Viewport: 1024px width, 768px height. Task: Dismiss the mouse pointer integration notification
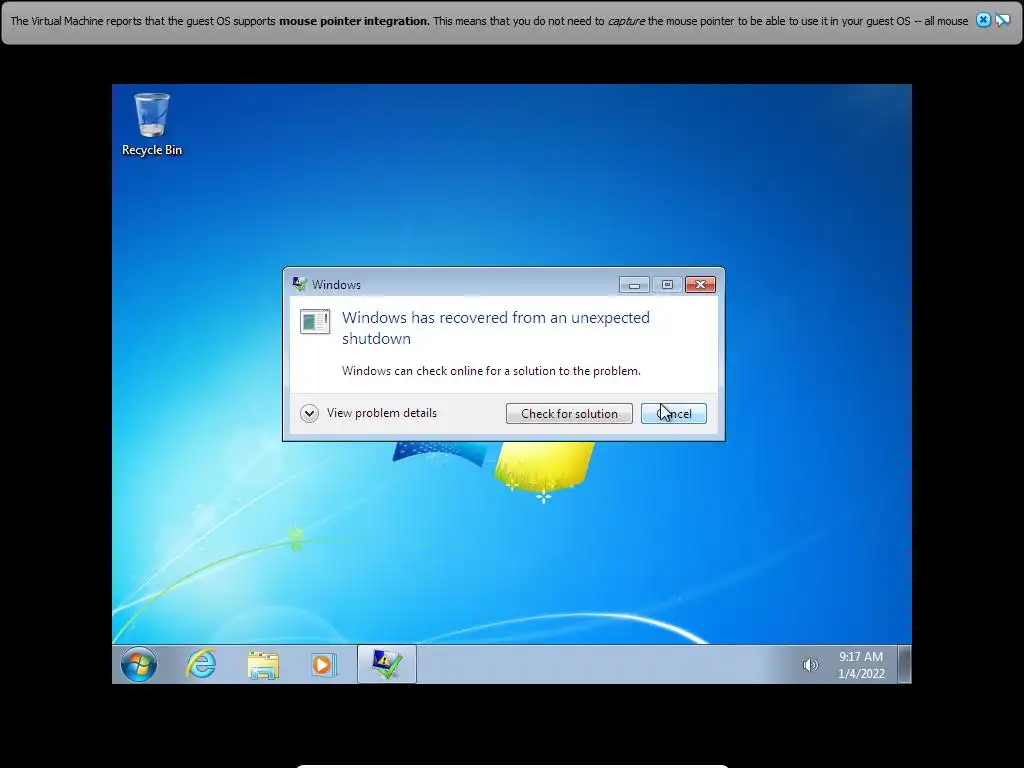pos(982,20)
